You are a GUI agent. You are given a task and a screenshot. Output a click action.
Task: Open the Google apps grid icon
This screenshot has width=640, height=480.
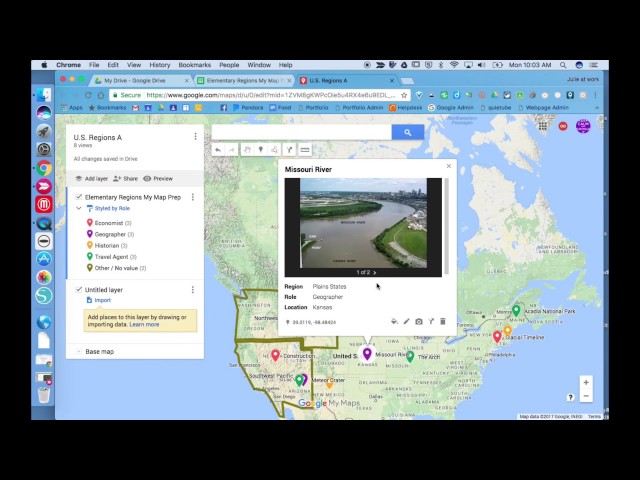point(542,126)
